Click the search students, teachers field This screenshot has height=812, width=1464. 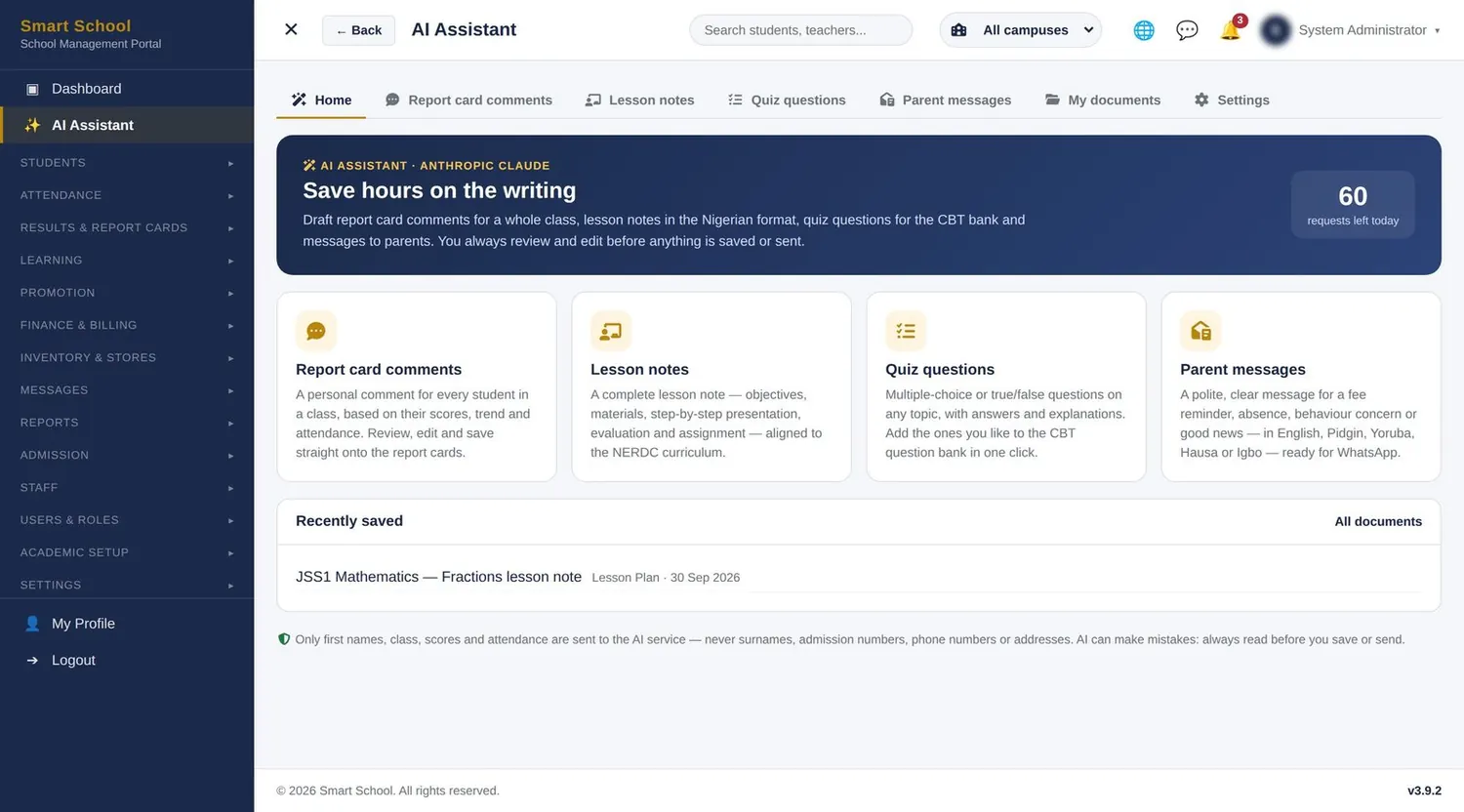801,30
